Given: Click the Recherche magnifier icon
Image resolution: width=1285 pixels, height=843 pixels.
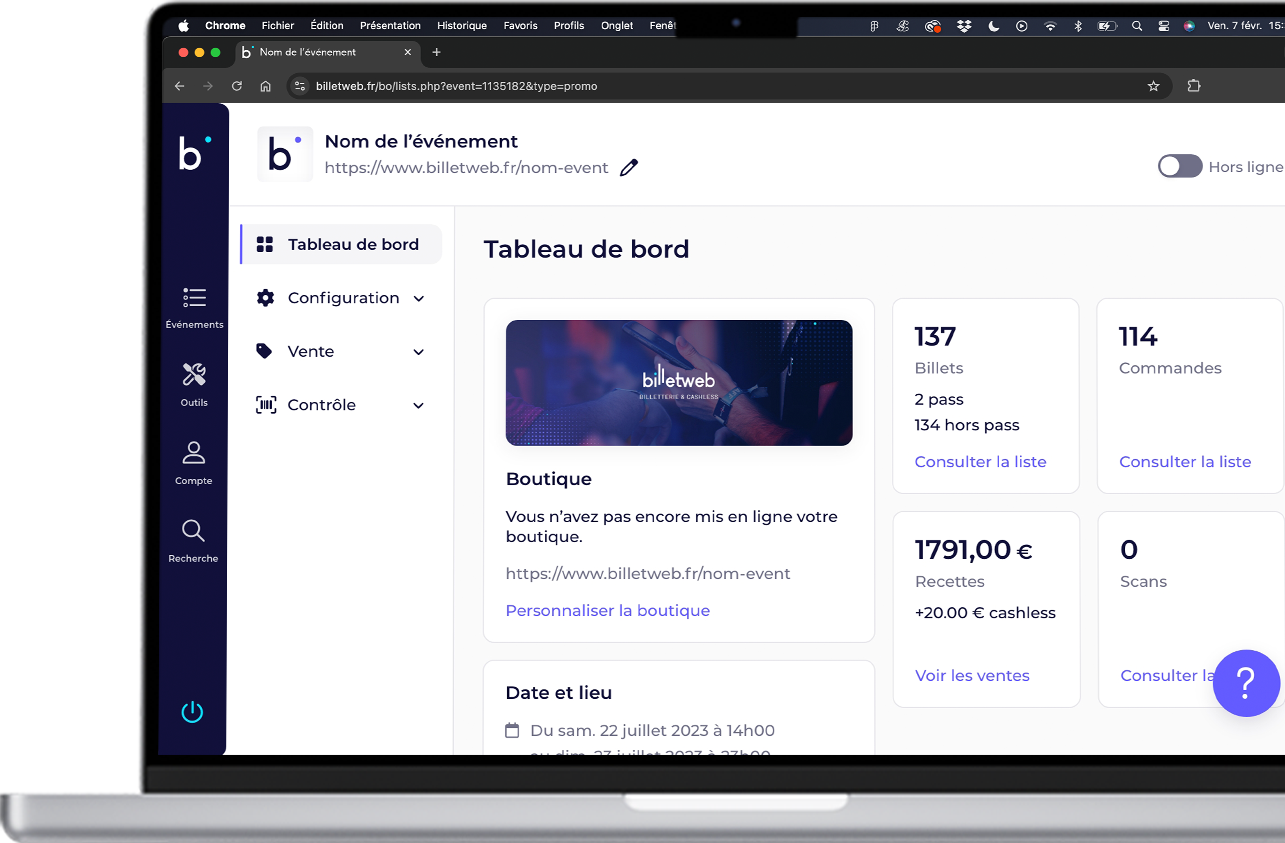Looking at the screenshot, I should pyautogui.click(x=194, y=531).
